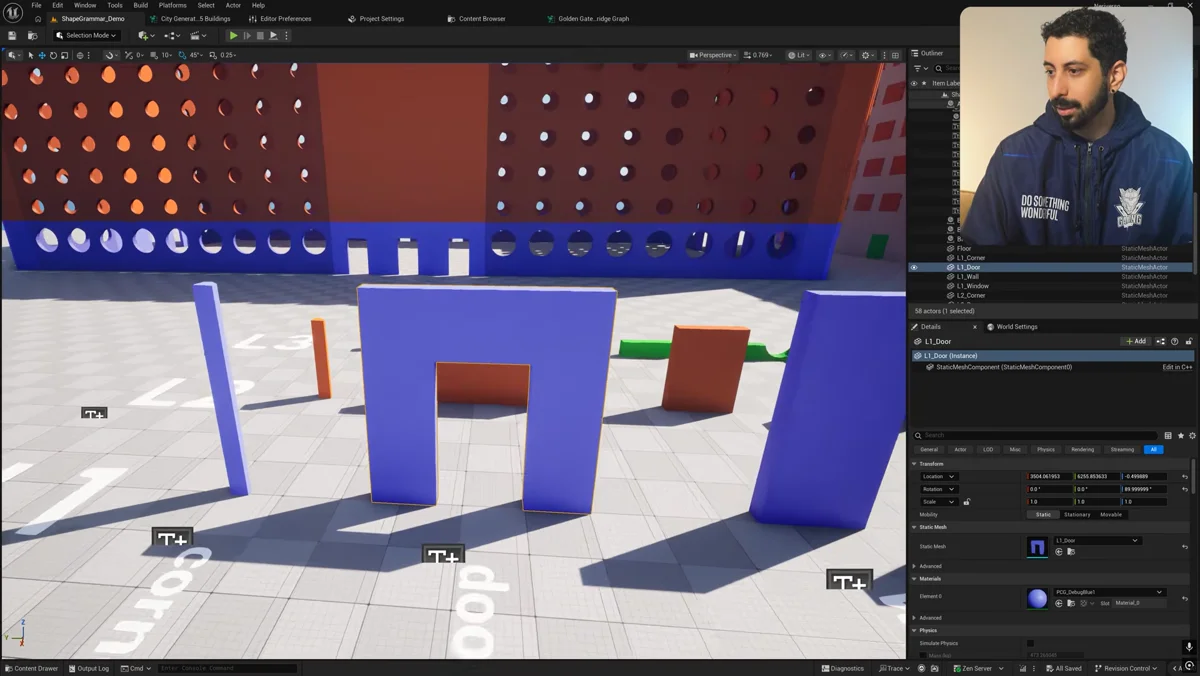The height and width of the screenshot is (676, 1200).
Task: Open the PCG_DebugBlue1 material dropdown
Action: point(1109,592)
